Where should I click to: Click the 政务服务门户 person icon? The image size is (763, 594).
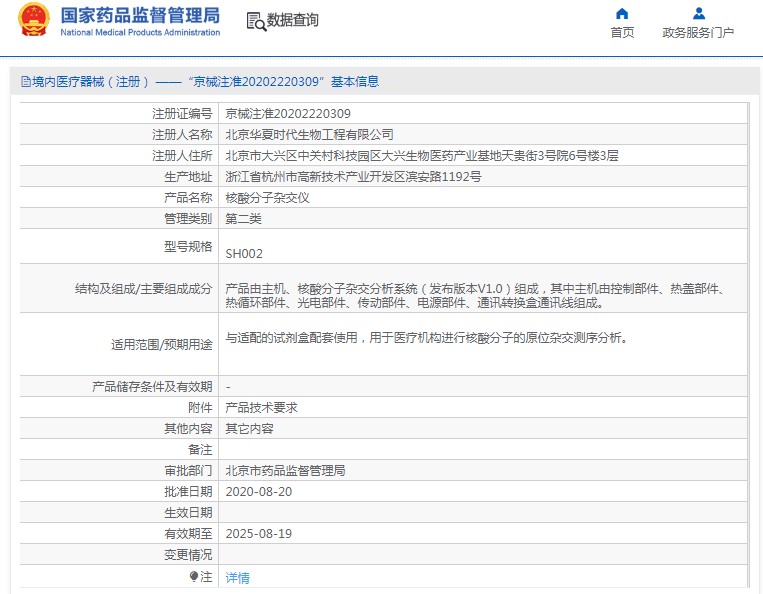(x=698, y=13)
